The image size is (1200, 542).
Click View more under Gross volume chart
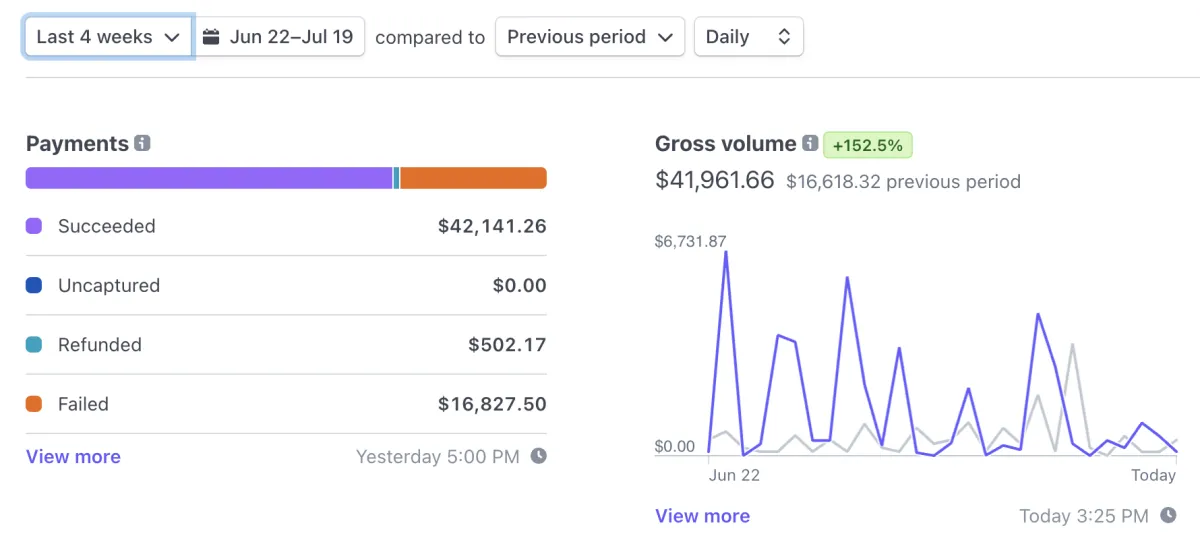pos(702,516)
